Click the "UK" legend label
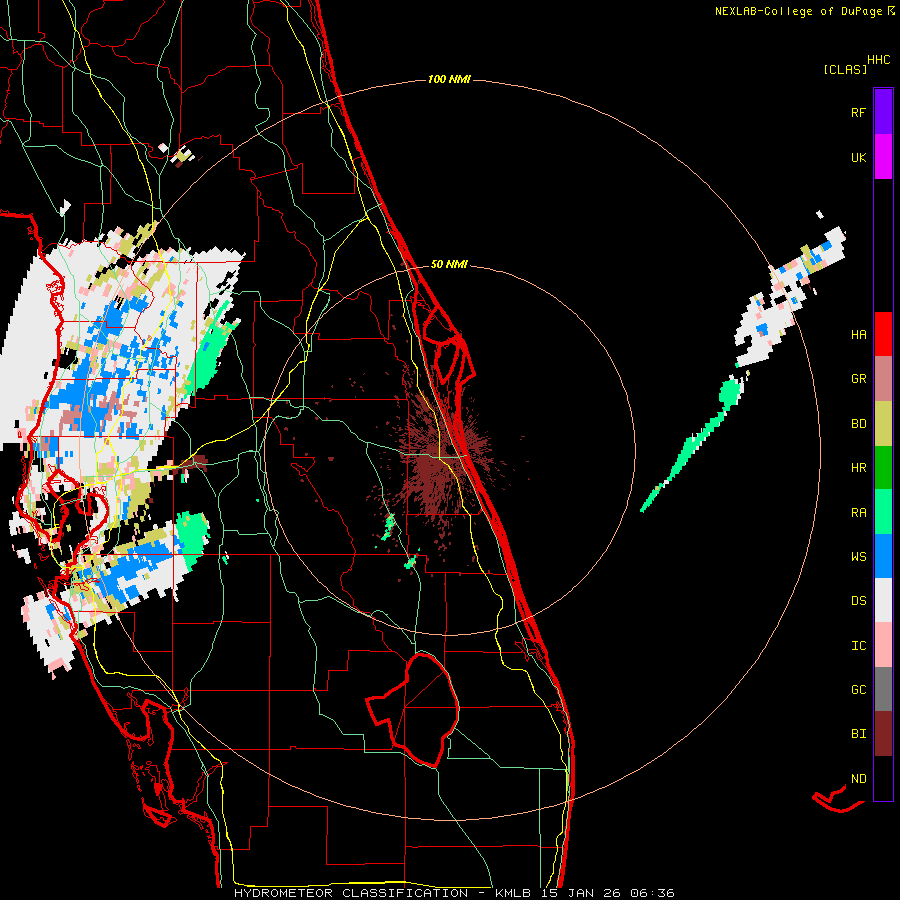 (858, 157)
